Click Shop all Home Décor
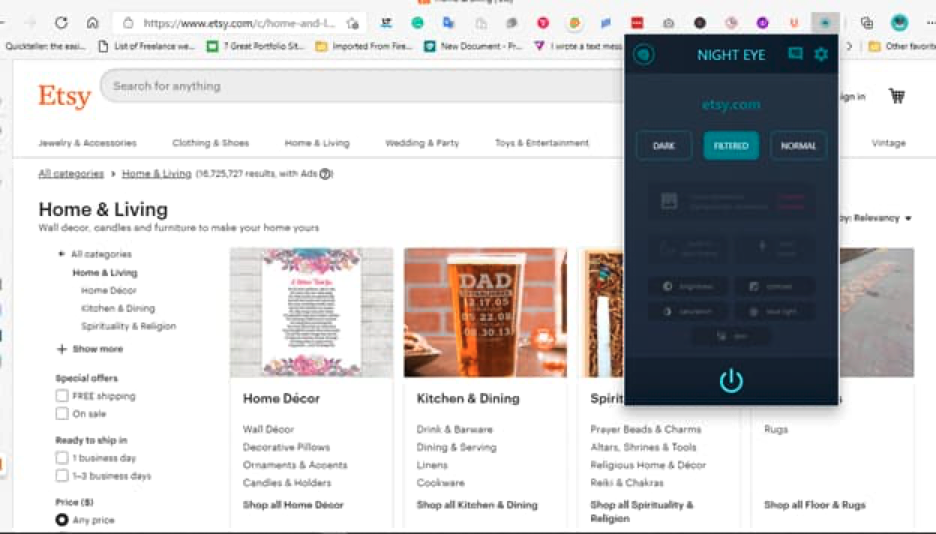 pos(293,505)
